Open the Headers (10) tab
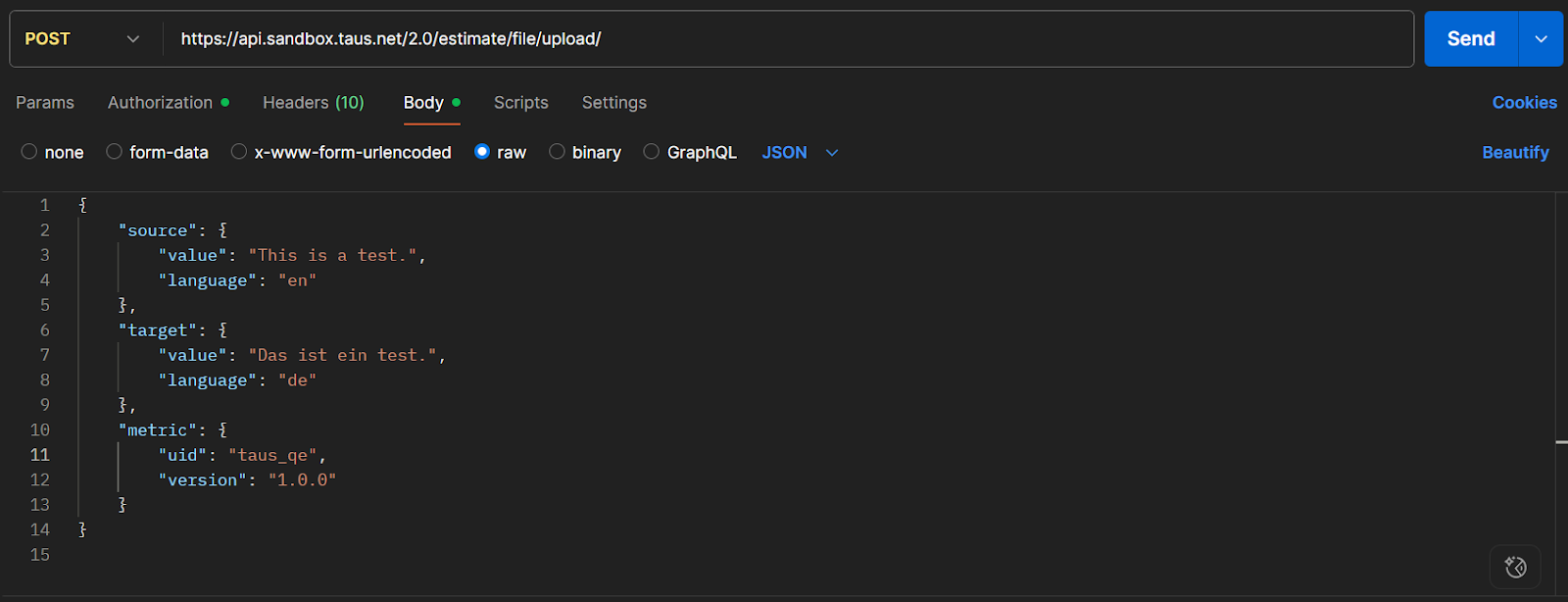The width and height of the screenshot is (1568, 602). point(314,103)
